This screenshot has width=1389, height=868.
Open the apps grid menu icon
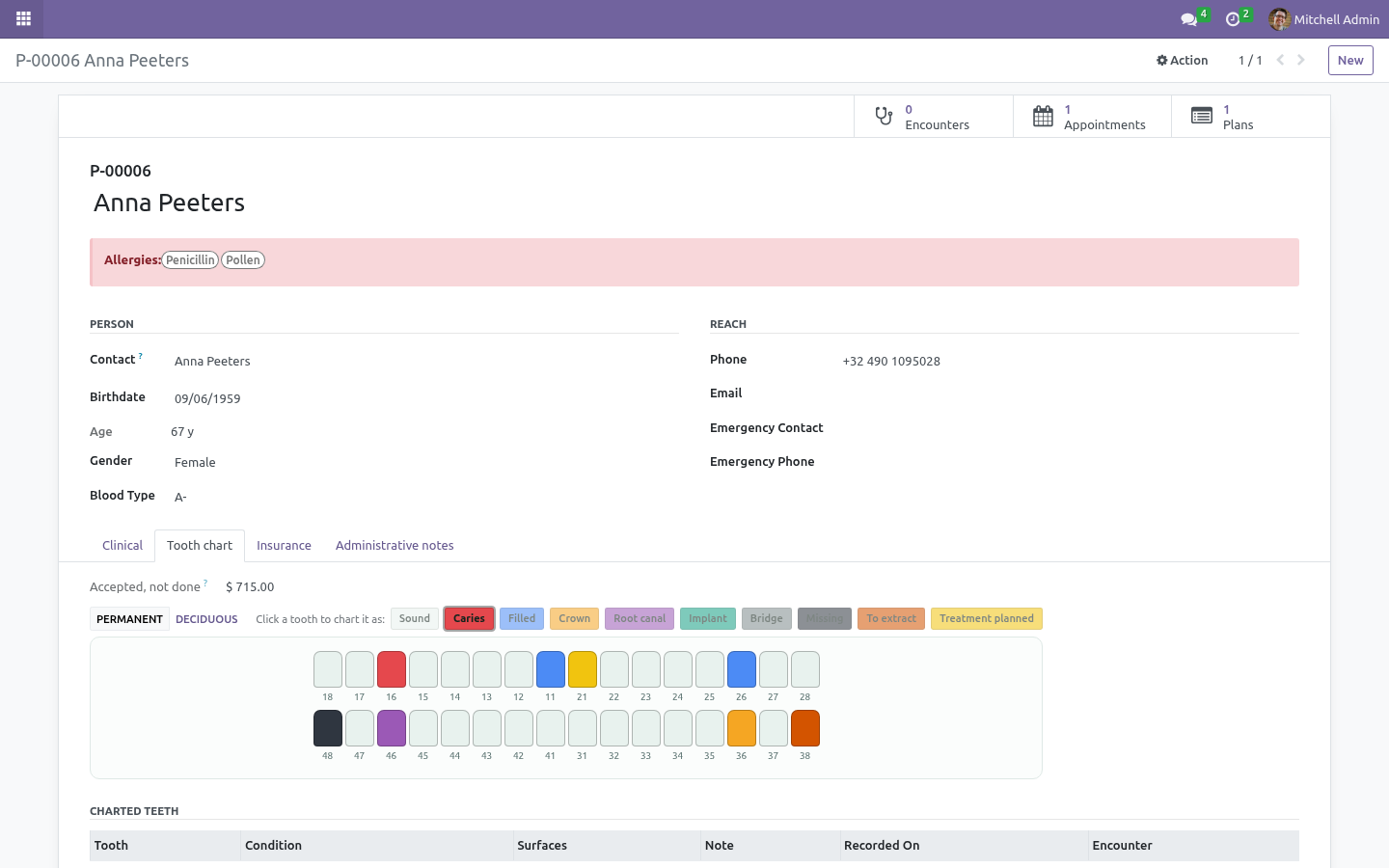(23, 18)
